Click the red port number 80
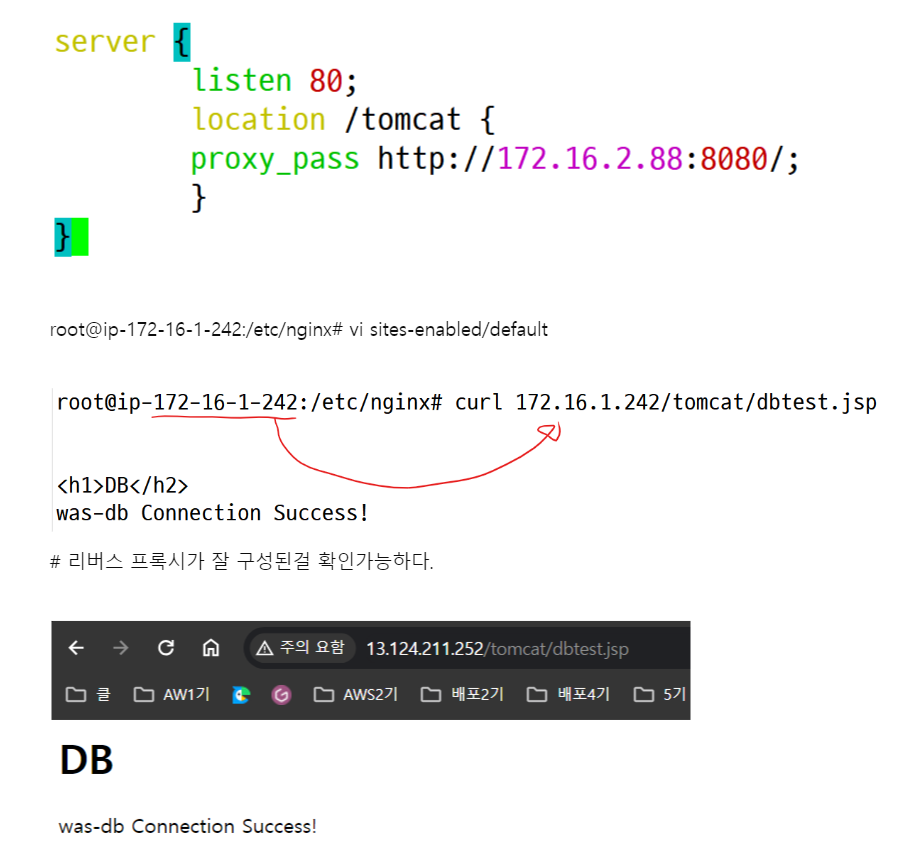The width and height of the screenshot is (901, 845). 326,80
